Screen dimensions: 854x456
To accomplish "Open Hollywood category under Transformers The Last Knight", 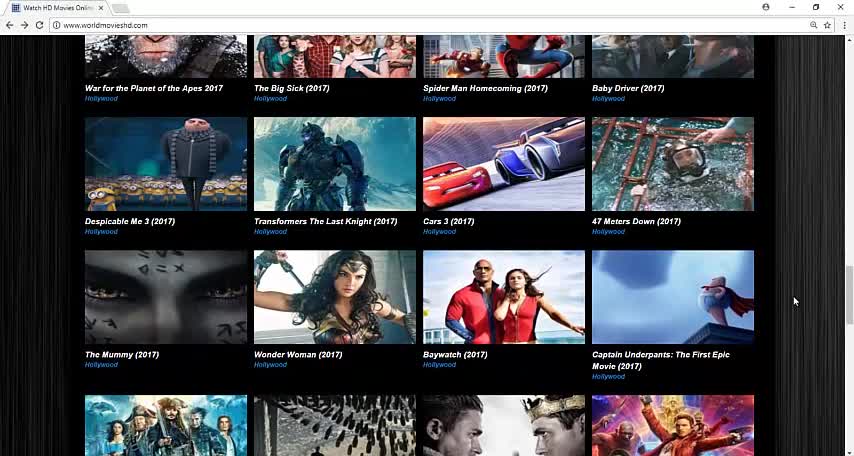I will pos(270,232).
